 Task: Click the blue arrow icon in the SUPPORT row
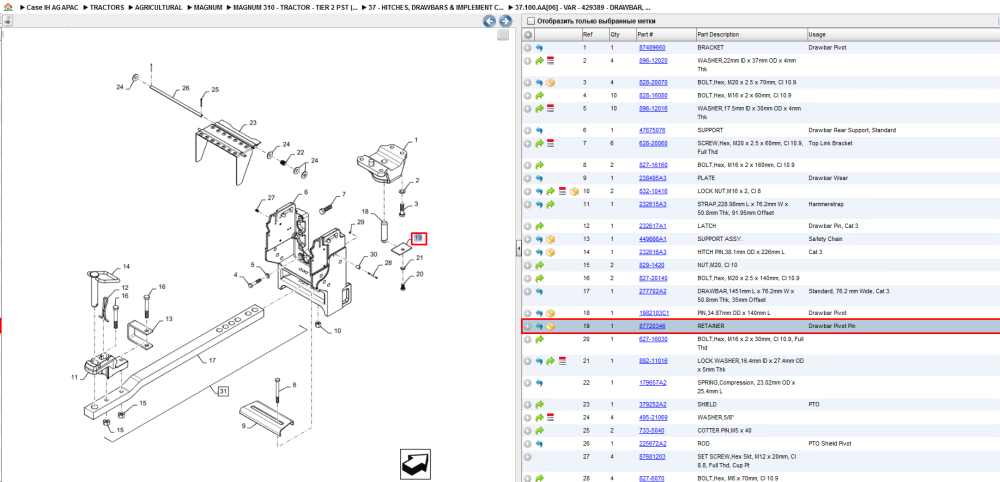tap(539, 130)
